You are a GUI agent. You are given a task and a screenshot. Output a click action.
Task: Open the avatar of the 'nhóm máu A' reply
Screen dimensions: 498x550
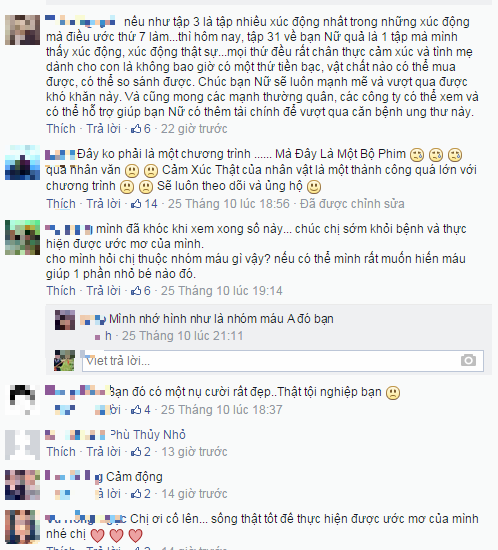tap(65, 320)
